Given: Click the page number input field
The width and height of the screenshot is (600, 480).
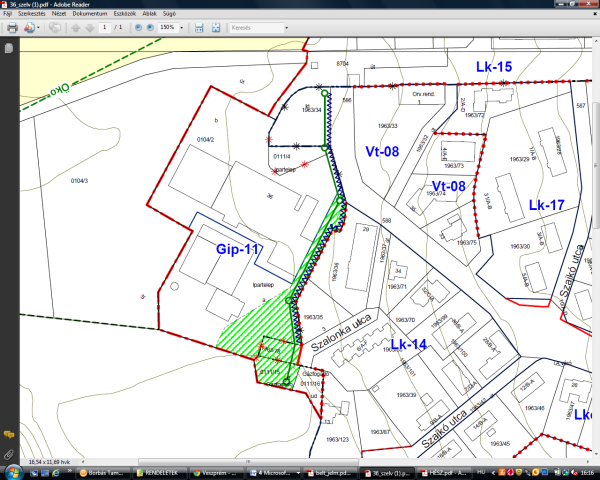Looking at the screenshot, I should coord(105,28).
